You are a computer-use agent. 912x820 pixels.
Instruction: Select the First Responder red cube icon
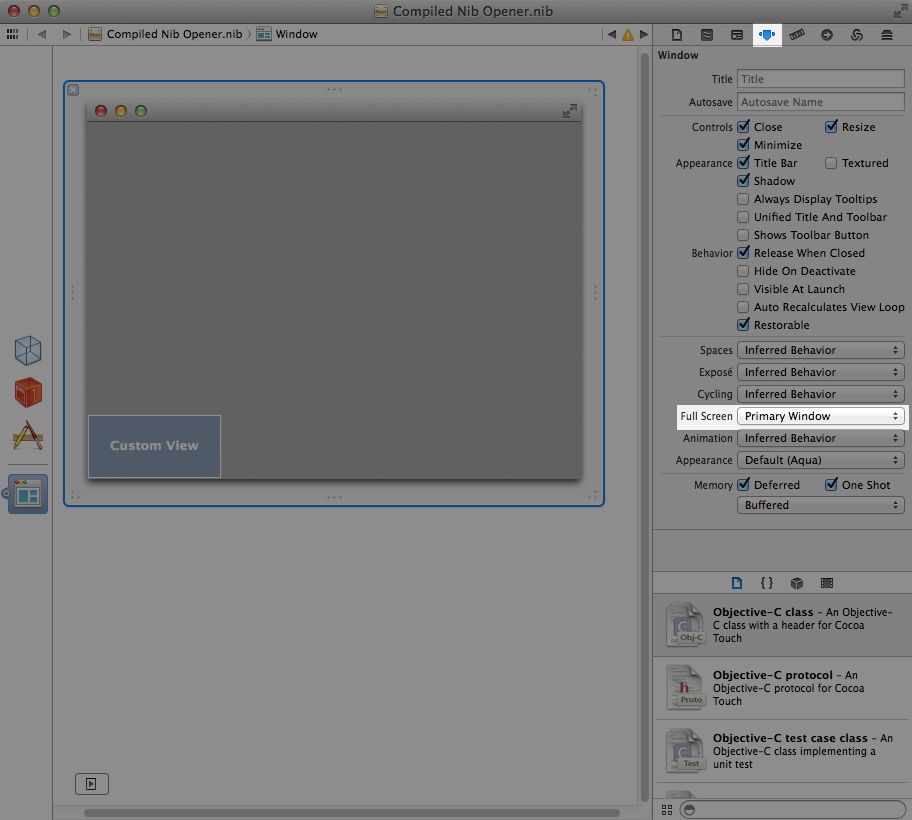click(28, 392)
